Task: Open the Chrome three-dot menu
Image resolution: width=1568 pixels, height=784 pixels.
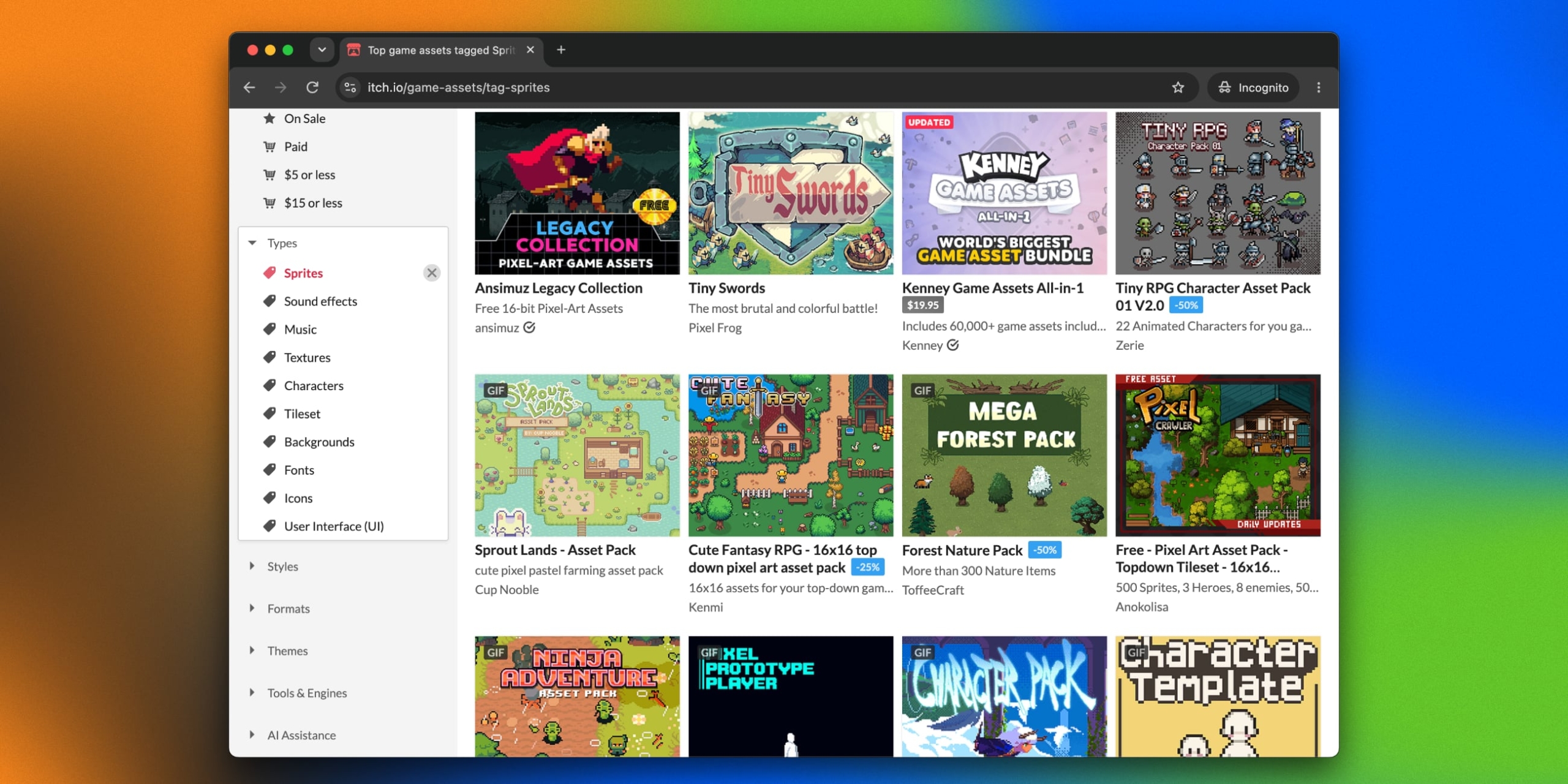Action: 1319,88
